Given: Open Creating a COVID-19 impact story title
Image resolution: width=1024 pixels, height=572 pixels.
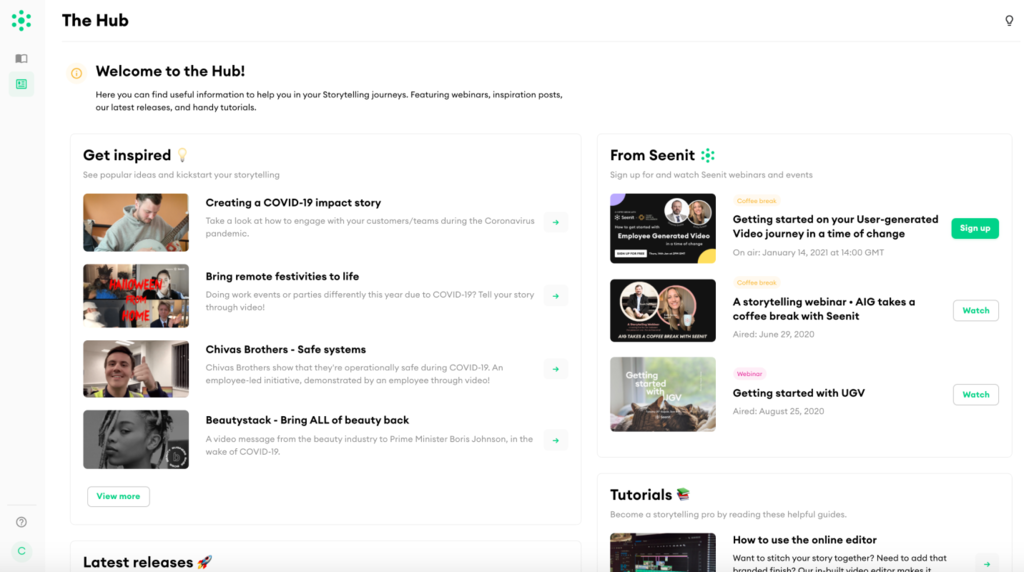Looking at the screenshot, I should click(x=293, y=202).
